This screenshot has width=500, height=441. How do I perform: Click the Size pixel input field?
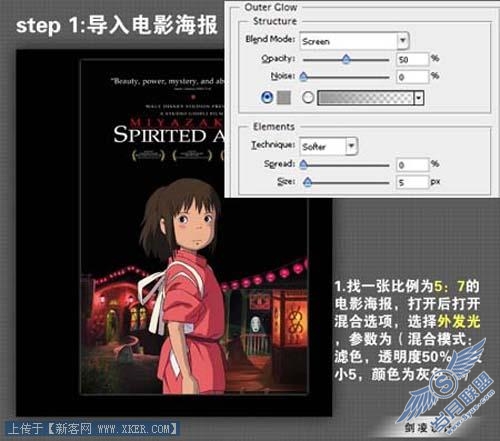click(x=412, y=182)
